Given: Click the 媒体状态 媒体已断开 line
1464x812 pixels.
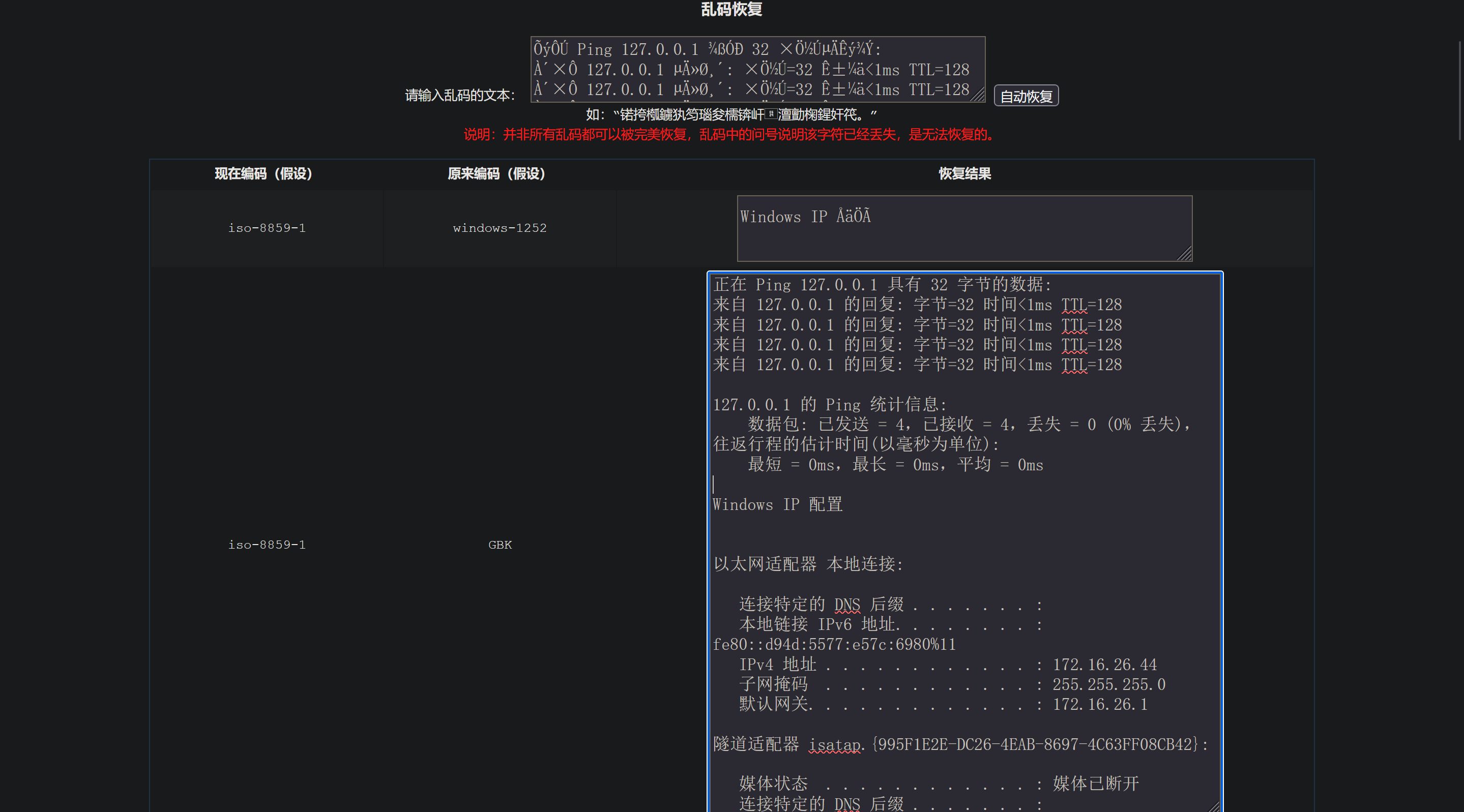Looking at the screenshot, I should [x=939, y=784].
